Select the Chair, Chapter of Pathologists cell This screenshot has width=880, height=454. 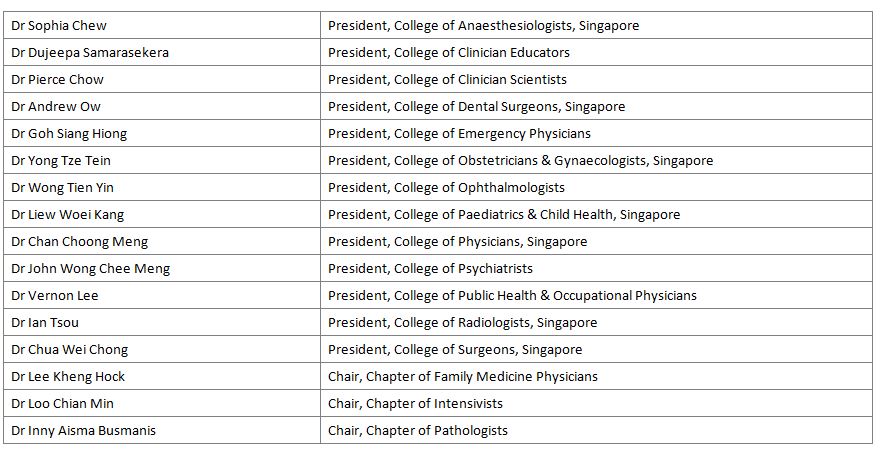418,430
